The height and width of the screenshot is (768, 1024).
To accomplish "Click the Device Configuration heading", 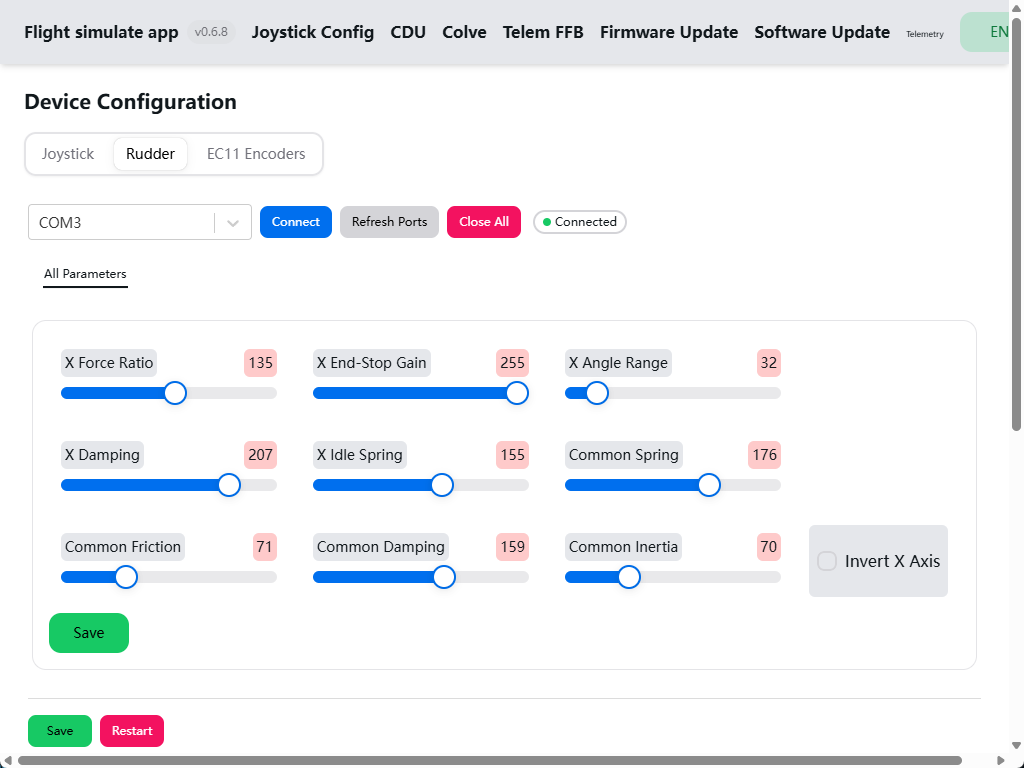I will (131, 102).
